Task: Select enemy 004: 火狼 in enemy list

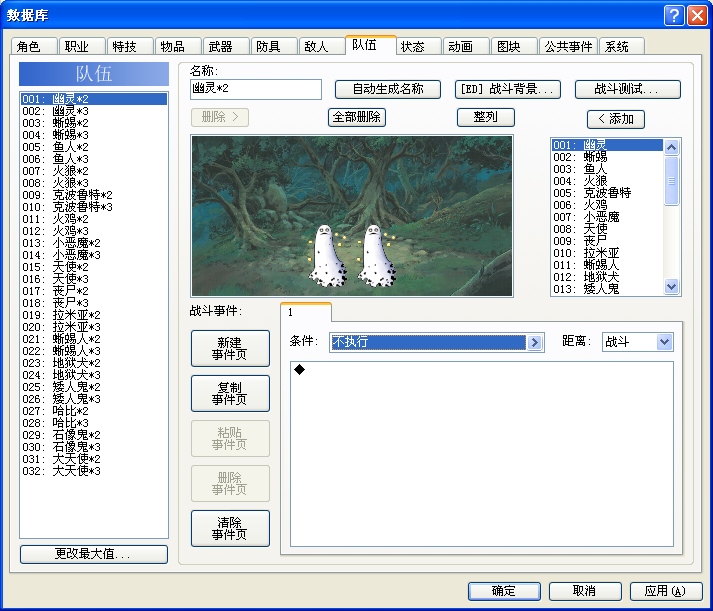Action: [607, 181]
